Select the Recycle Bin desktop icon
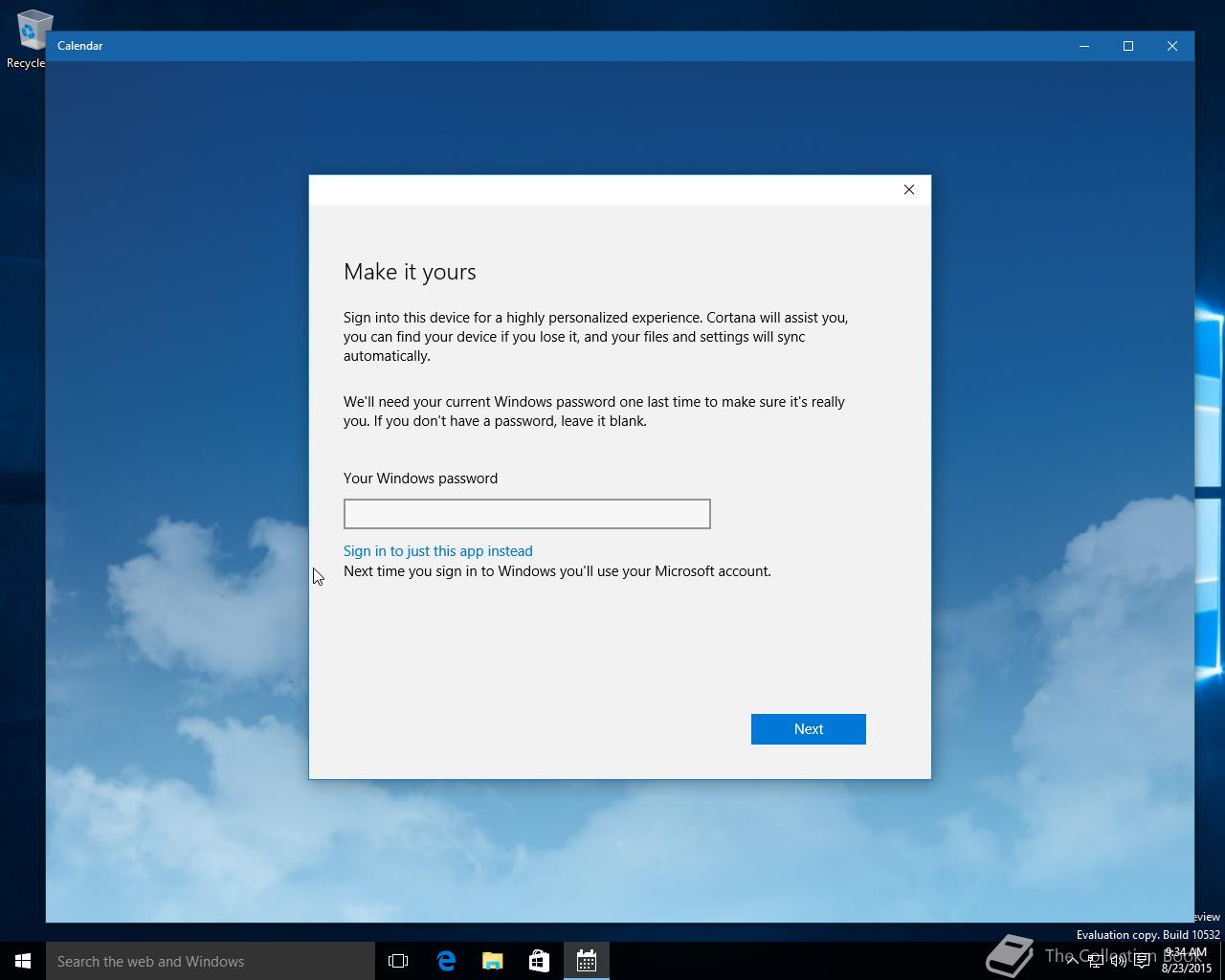This screenshot has width=1225, height=980. click(29, 39)
